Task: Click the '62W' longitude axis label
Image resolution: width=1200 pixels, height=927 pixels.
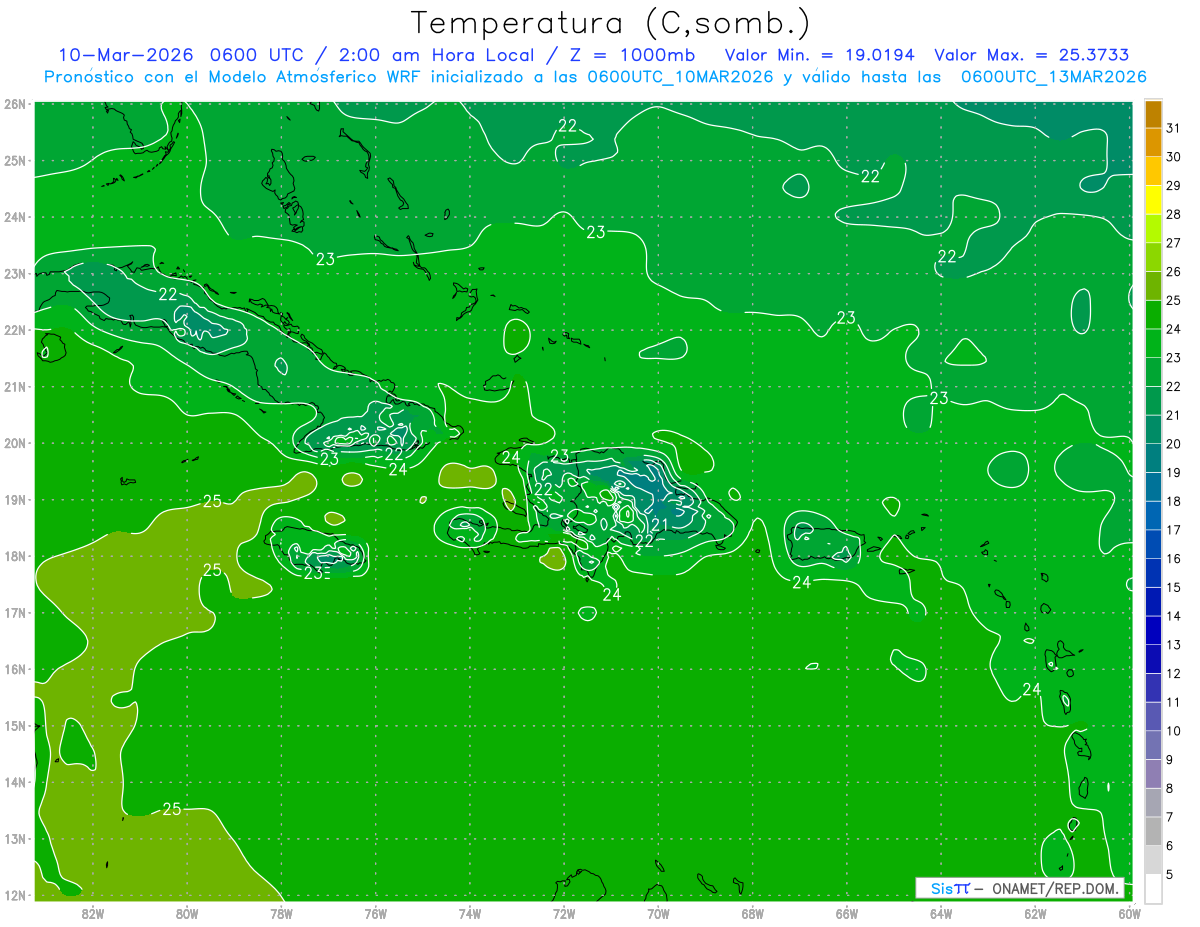Action: (1035, 913)
